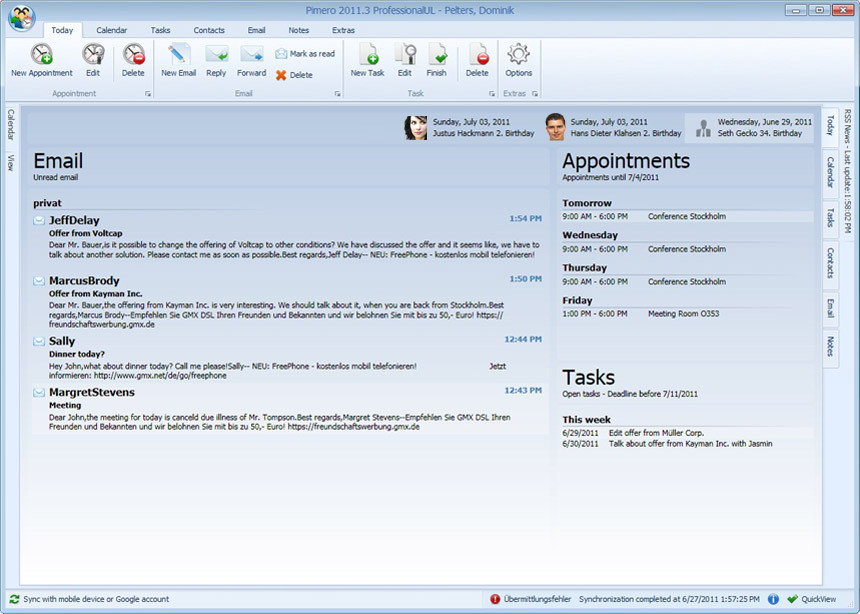Click the Reply email icon

pos(216,54)
